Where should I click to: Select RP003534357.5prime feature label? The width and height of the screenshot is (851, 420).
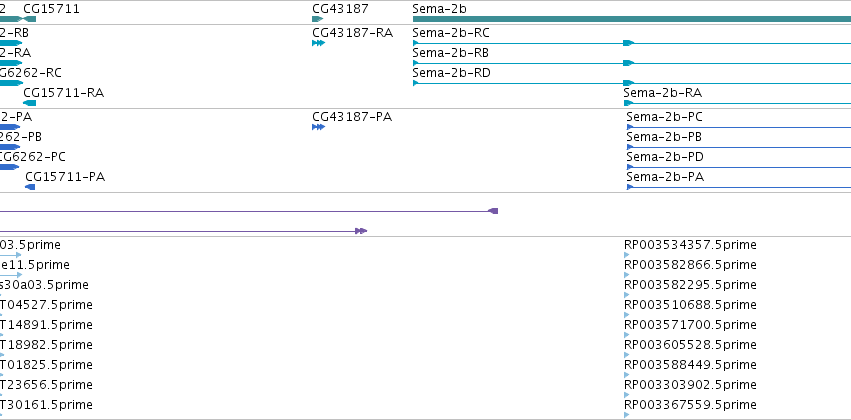690,245
